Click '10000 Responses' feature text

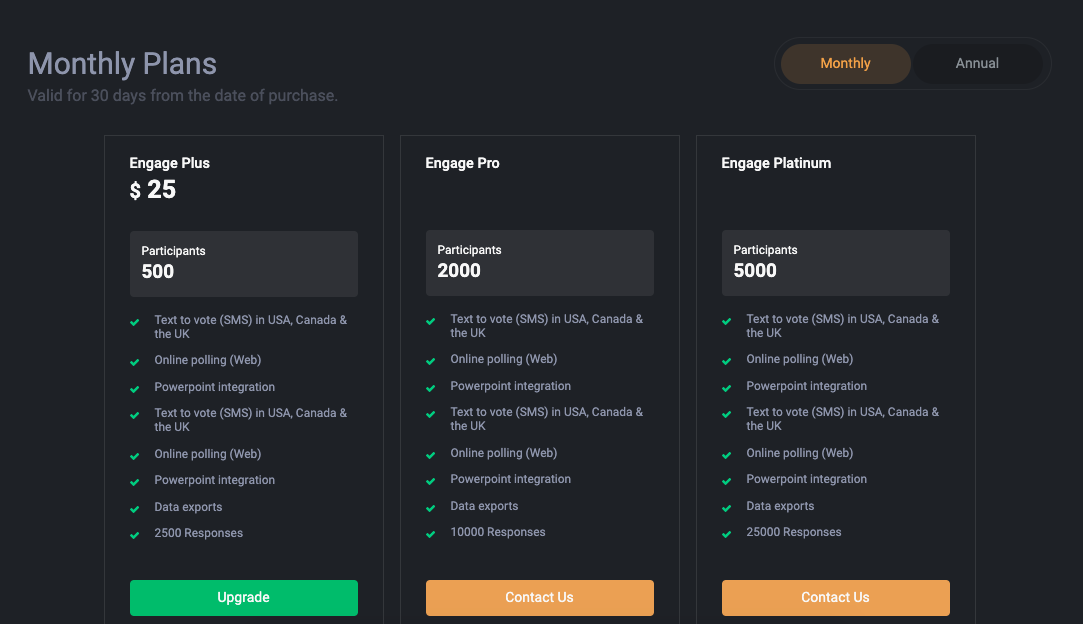pyautogui.click(x=498, y=532)
